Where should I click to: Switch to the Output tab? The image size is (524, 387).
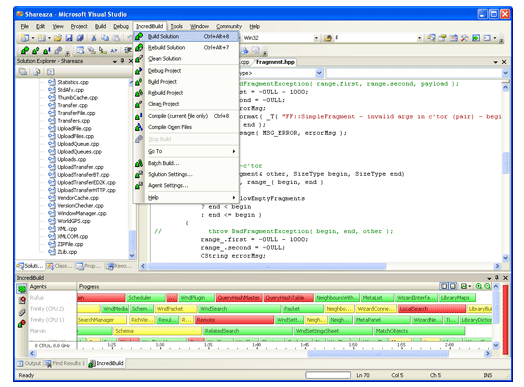[29, 363]
